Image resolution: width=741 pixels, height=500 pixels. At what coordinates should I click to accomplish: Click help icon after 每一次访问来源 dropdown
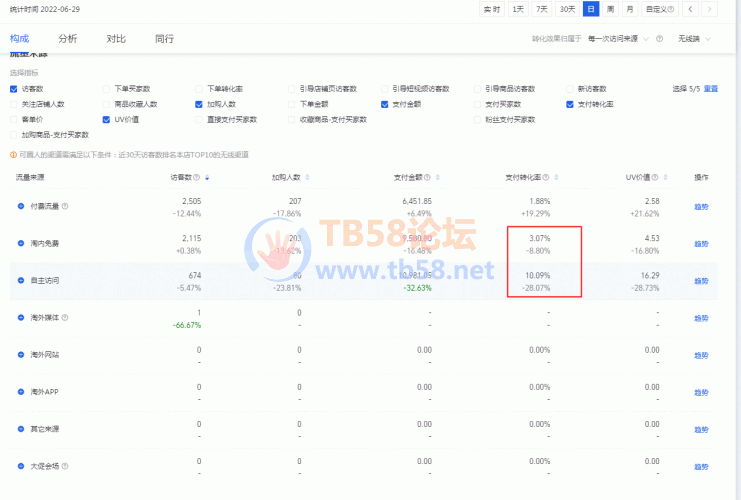pyautogui.click(x=660, y=39)
